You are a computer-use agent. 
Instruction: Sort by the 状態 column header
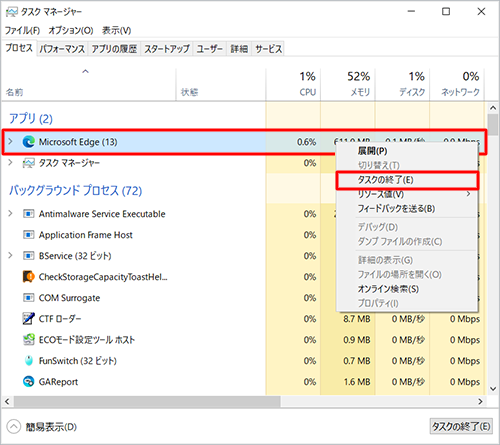(x=221, y=84)
